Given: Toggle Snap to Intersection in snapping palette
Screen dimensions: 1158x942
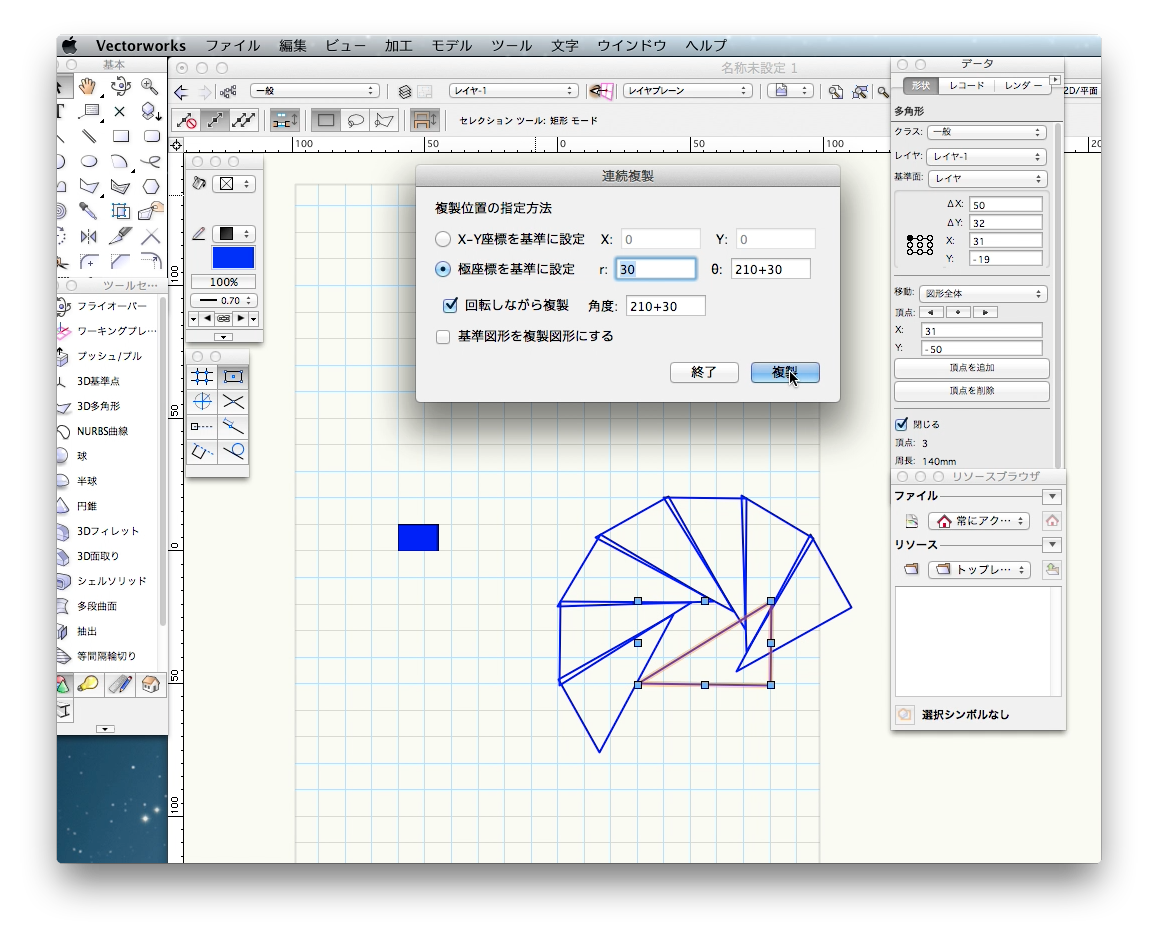Looking at the screenshot, I should coord(233,402).
